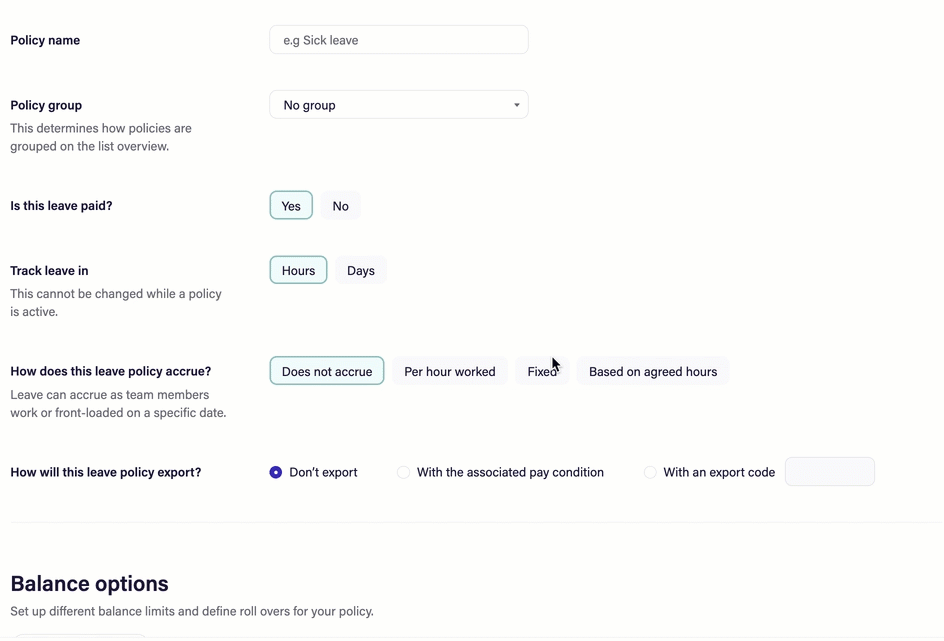Click the 'Balance options' section heading

click(x=89, y=583)
